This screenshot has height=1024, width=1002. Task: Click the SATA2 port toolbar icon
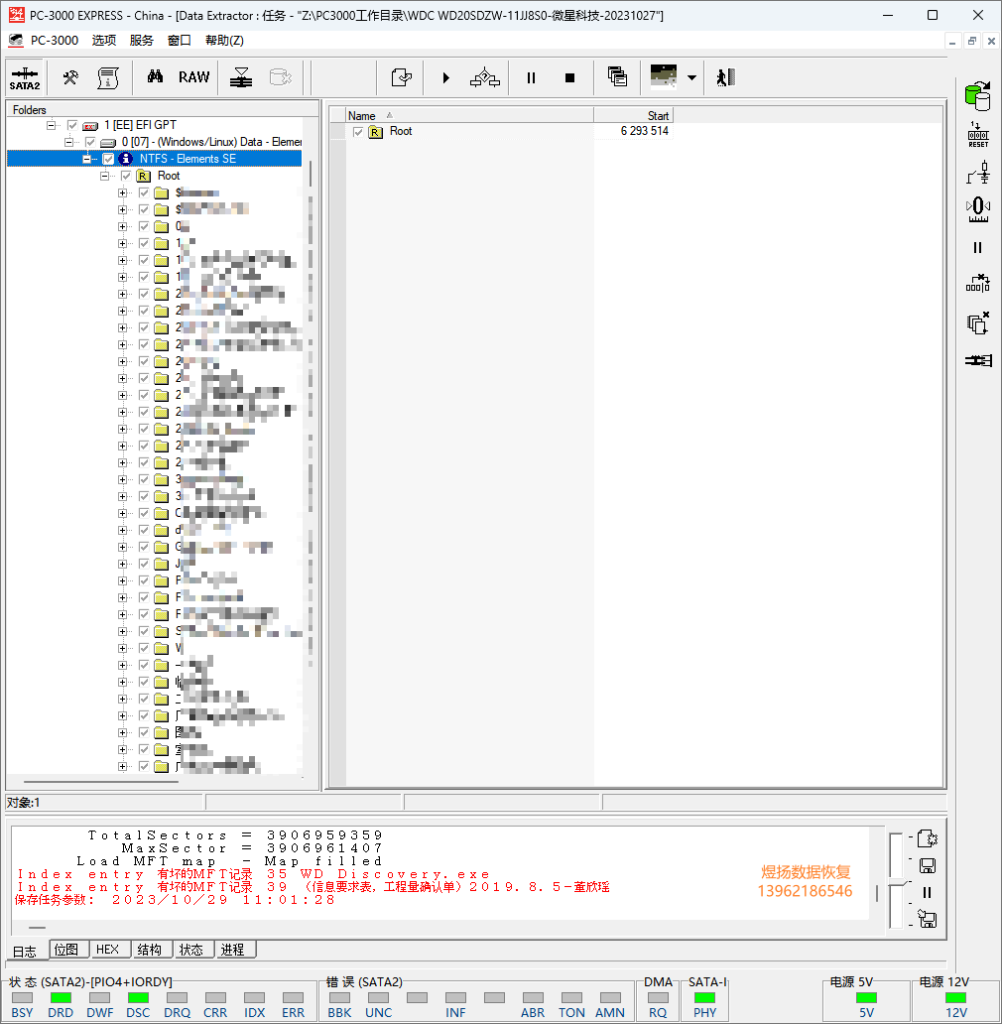25,78
